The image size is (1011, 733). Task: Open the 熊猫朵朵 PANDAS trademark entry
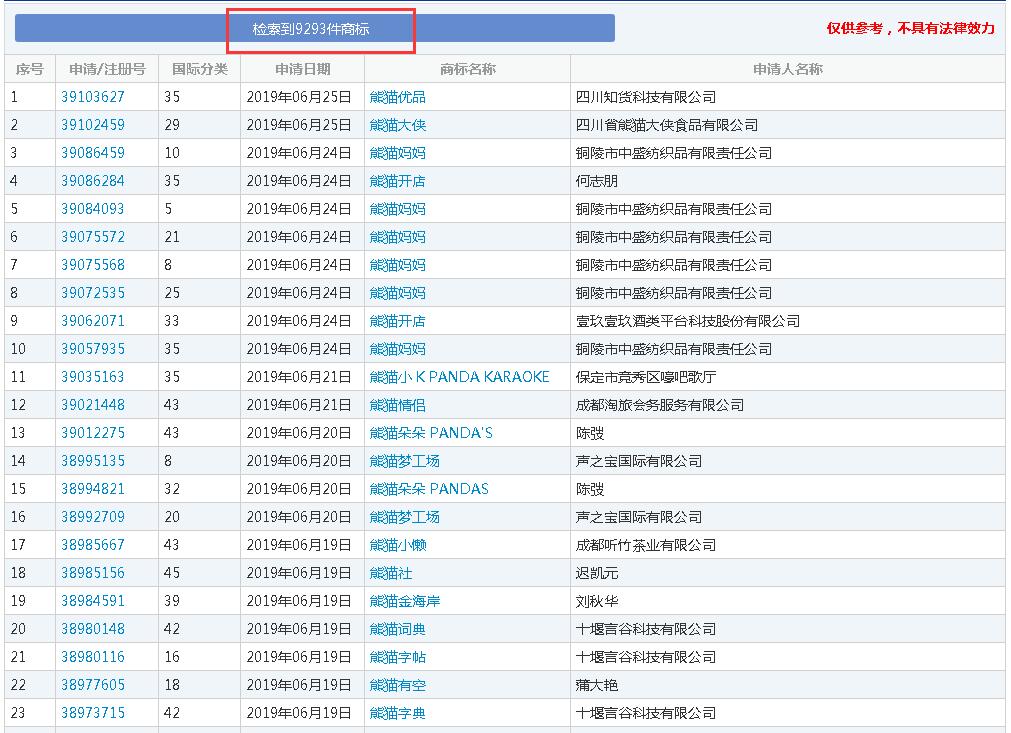429,489
